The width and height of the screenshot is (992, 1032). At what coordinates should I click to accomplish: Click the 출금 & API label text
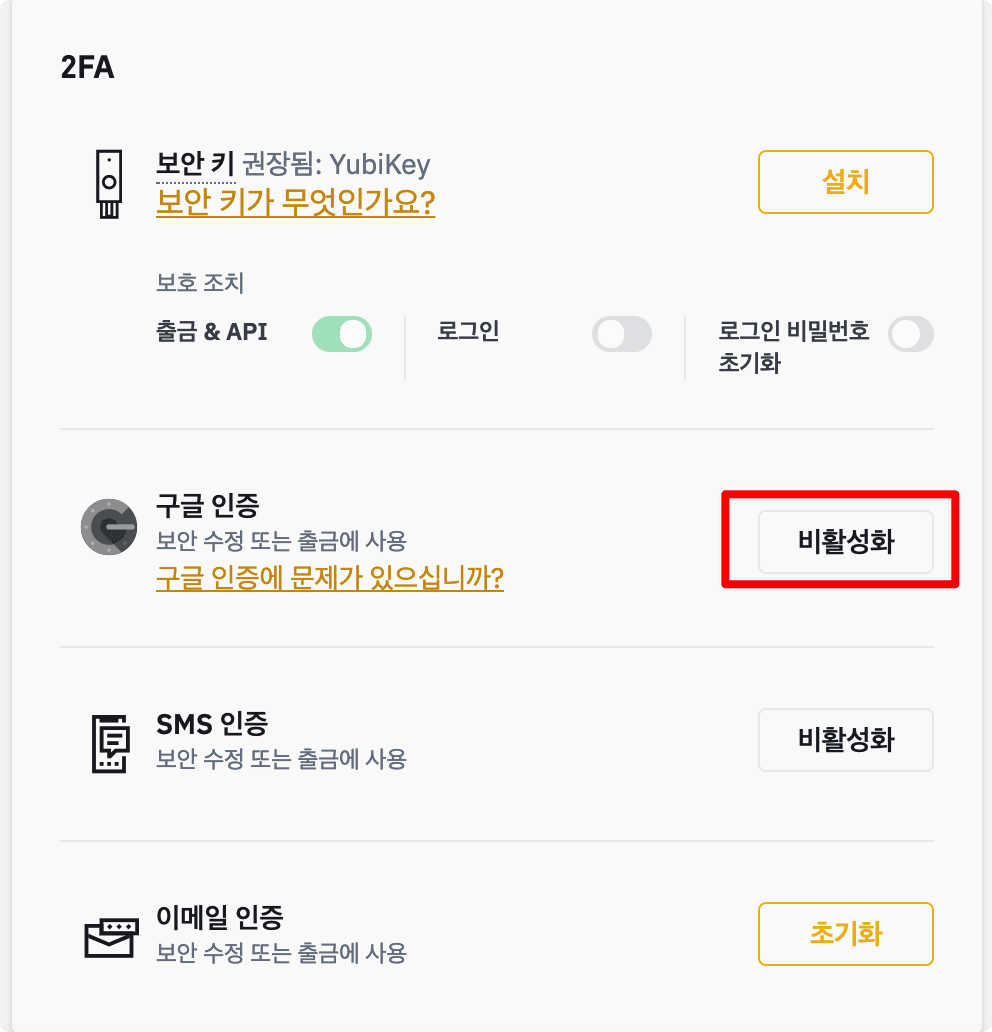point(211,331)
